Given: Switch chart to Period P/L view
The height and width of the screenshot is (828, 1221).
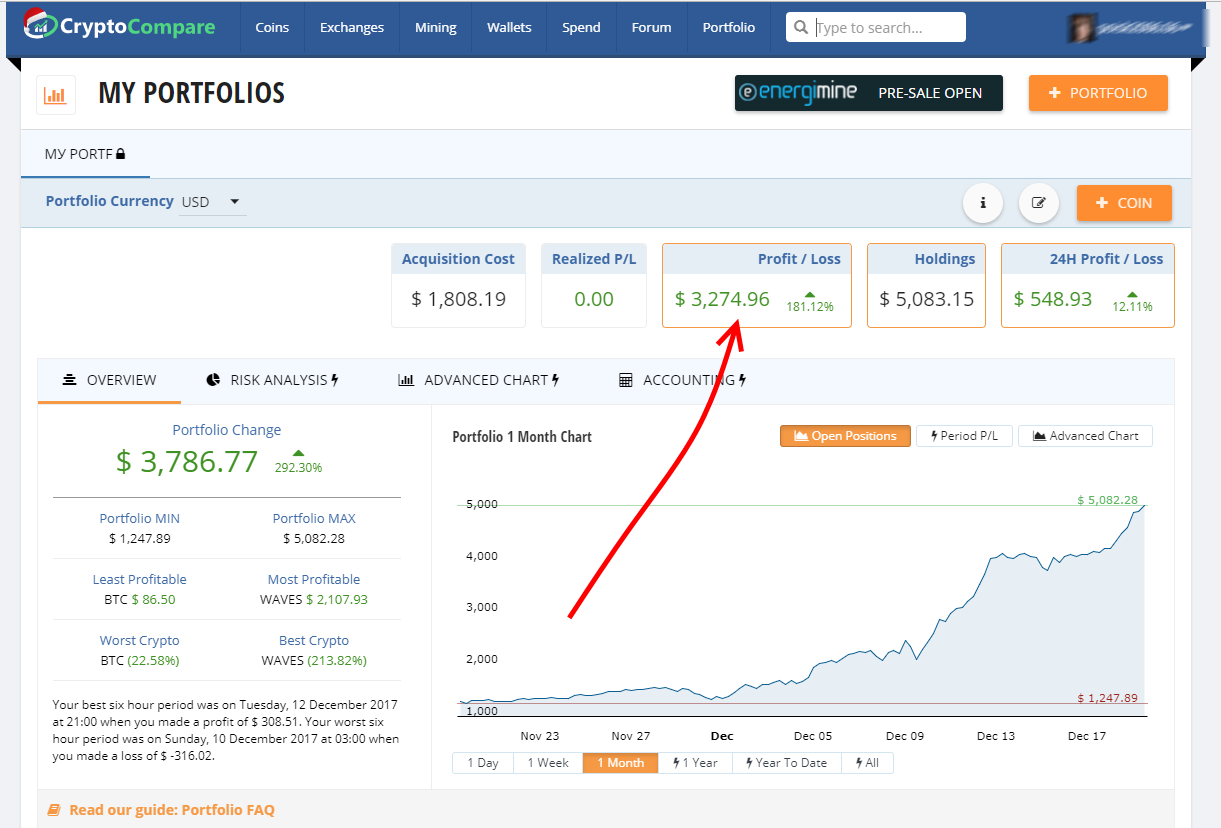Looking at the screenshot, I should (x=964, y=436).
